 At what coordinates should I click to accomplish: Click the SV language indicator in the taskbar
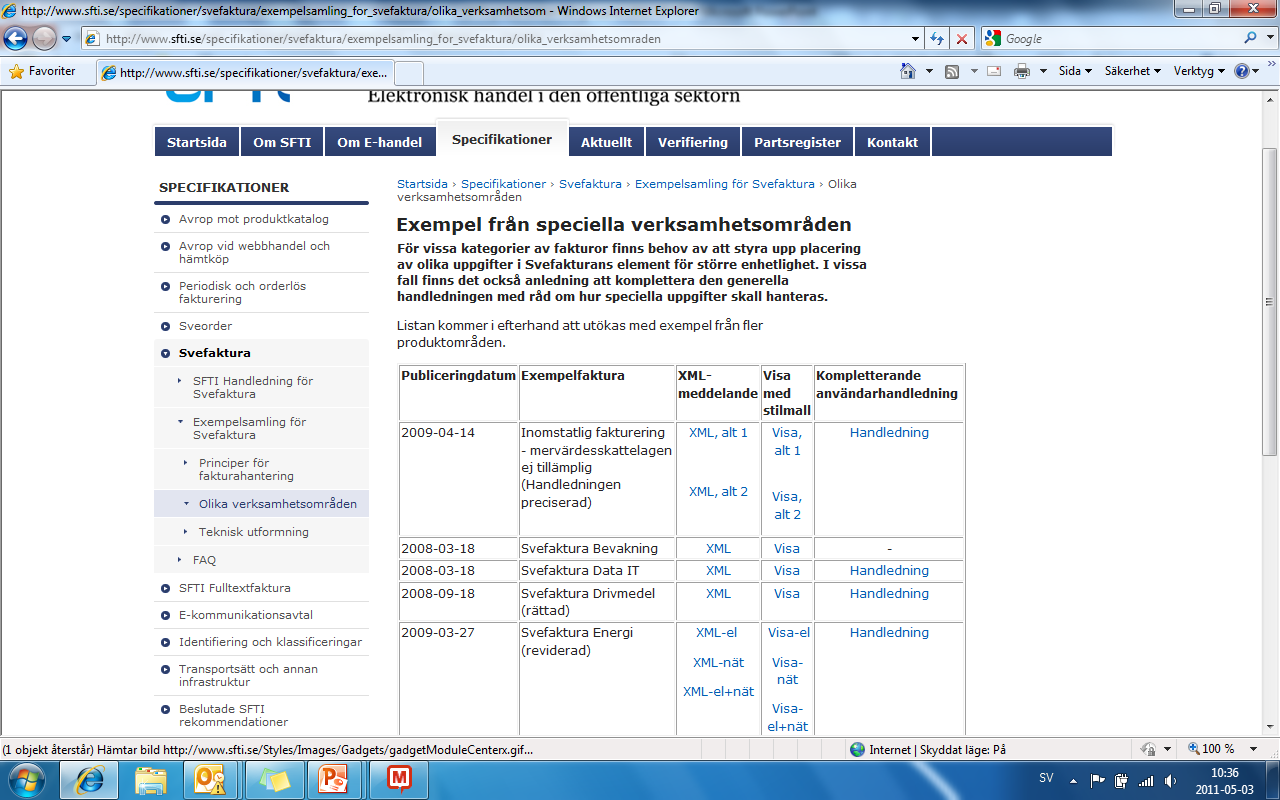click(x=1046, y=777)
